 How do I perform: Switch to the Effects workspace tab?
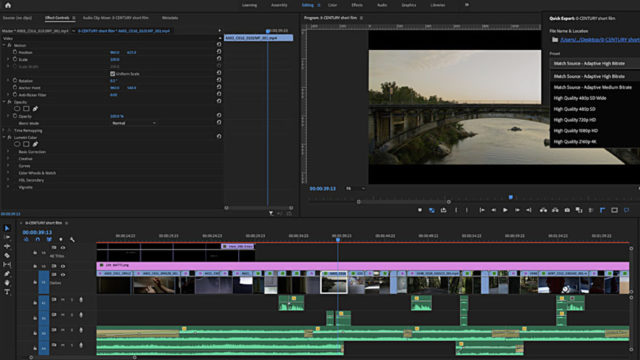tap(357, 5)
